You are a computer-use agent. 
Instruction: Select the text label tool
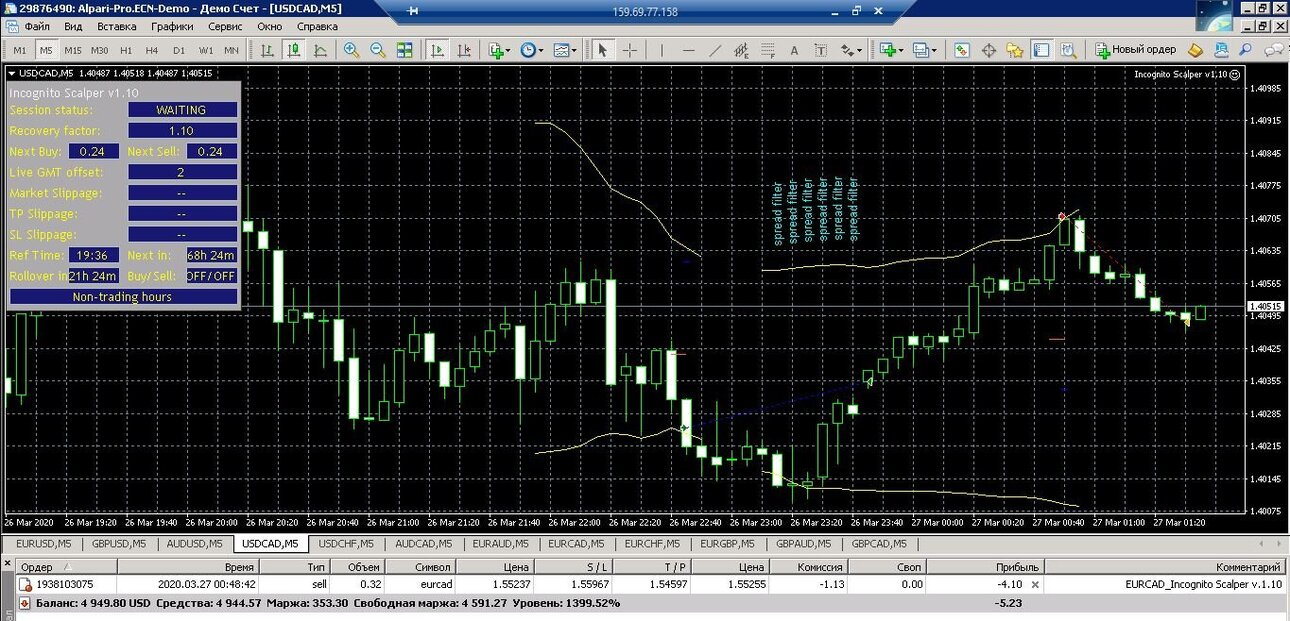(x=820, y=50)
